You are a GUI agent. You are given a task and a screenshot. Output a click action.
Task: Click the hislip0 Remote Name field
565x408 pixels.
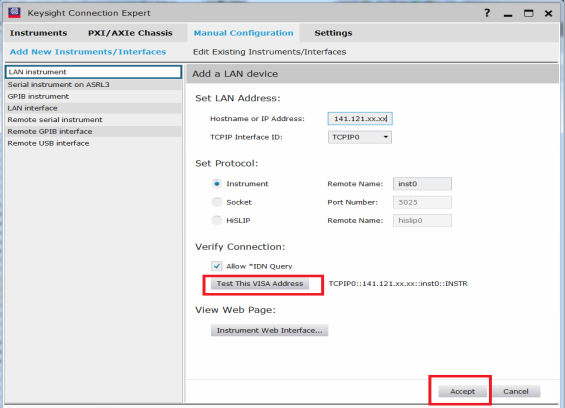point(422,220)
